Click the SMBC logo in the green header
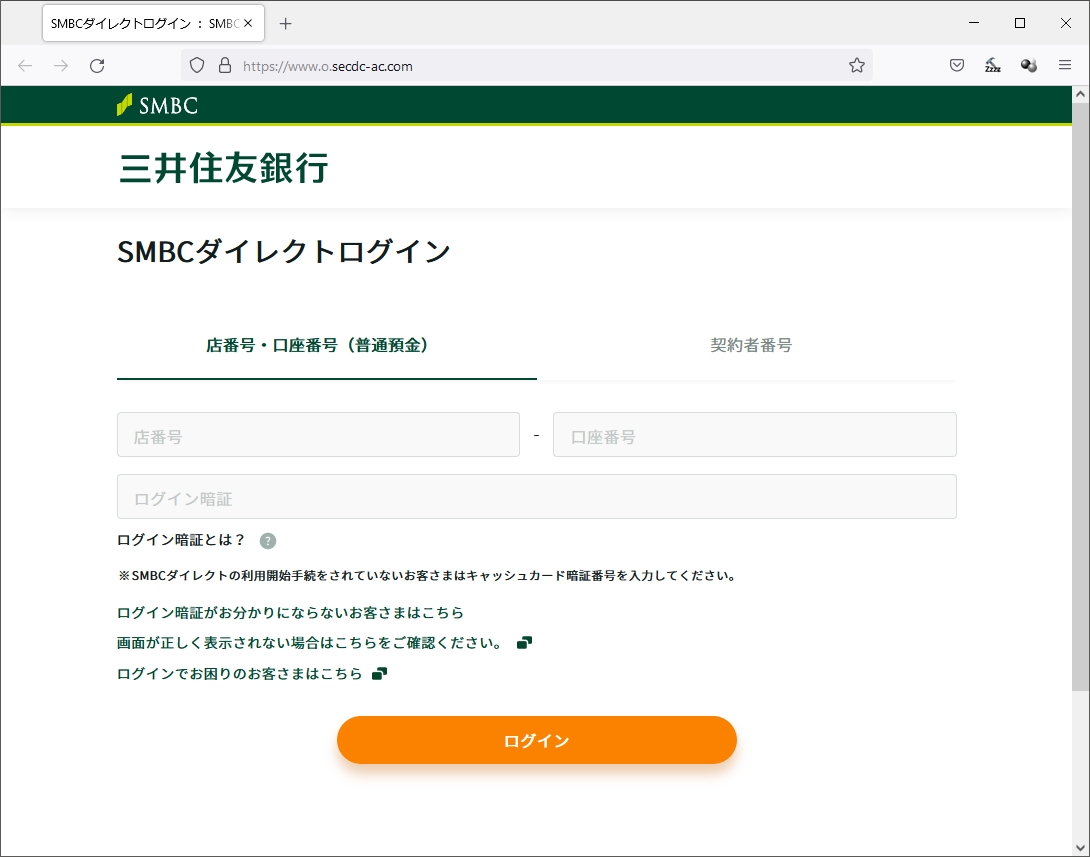This screenshot has width=1090, height=857. 158,105
